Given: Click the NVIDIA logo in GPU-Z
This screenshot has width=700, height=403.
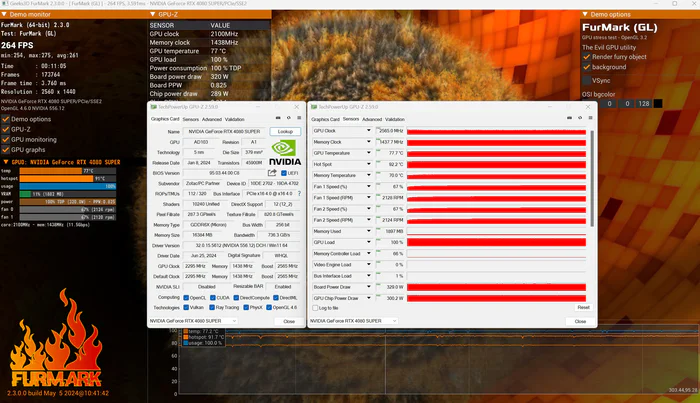Looking at the screenshot, I should click(285, 152).
